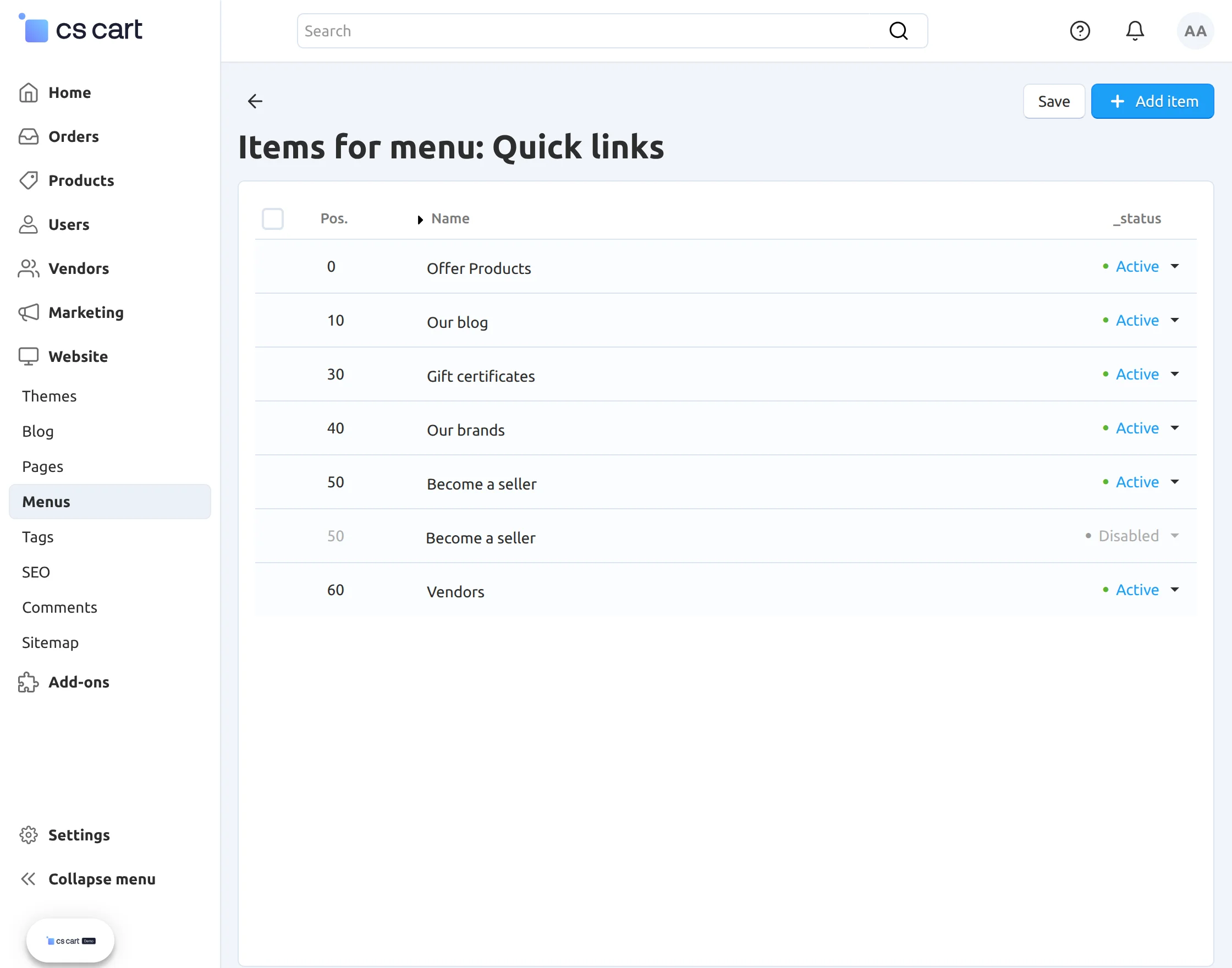Toggle the select-all checkbox in table header

273,219
